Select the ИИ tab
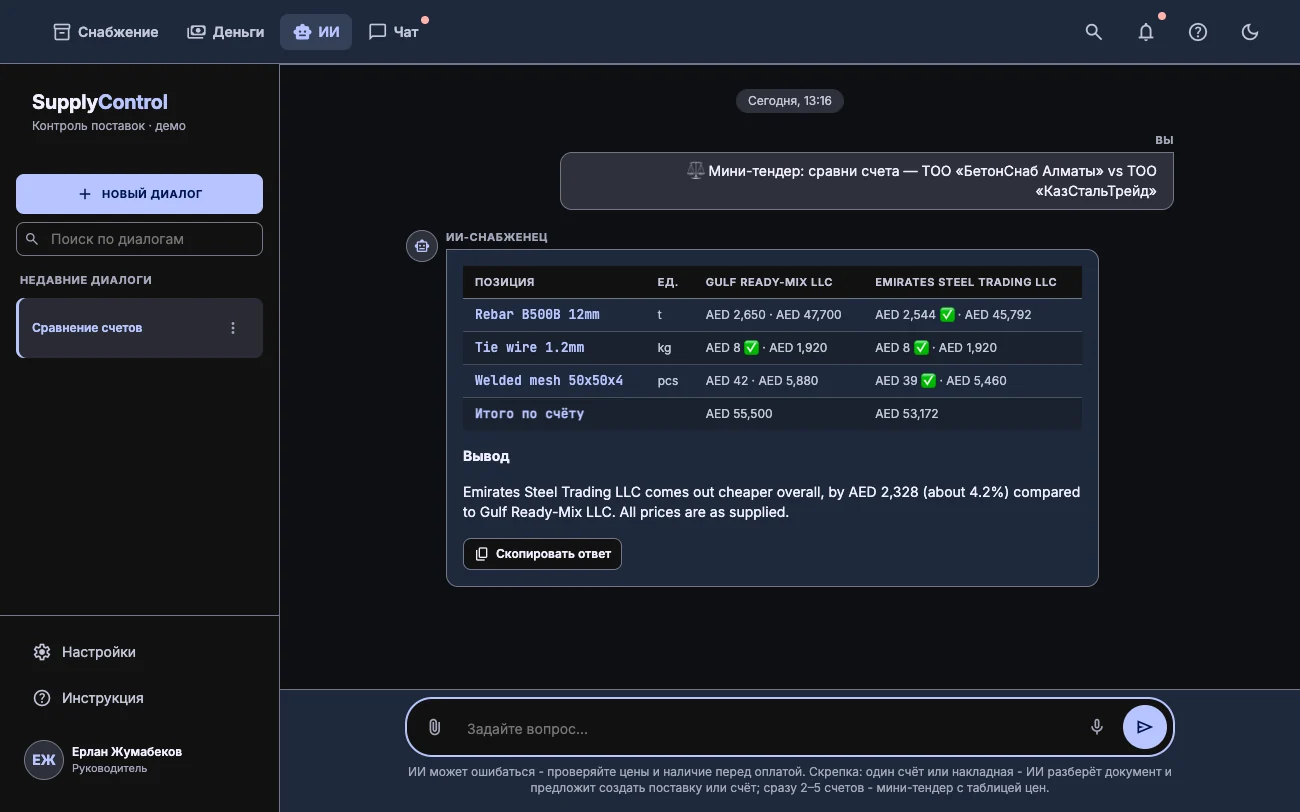Screen dimensions: 1300x812 point(316,32)
